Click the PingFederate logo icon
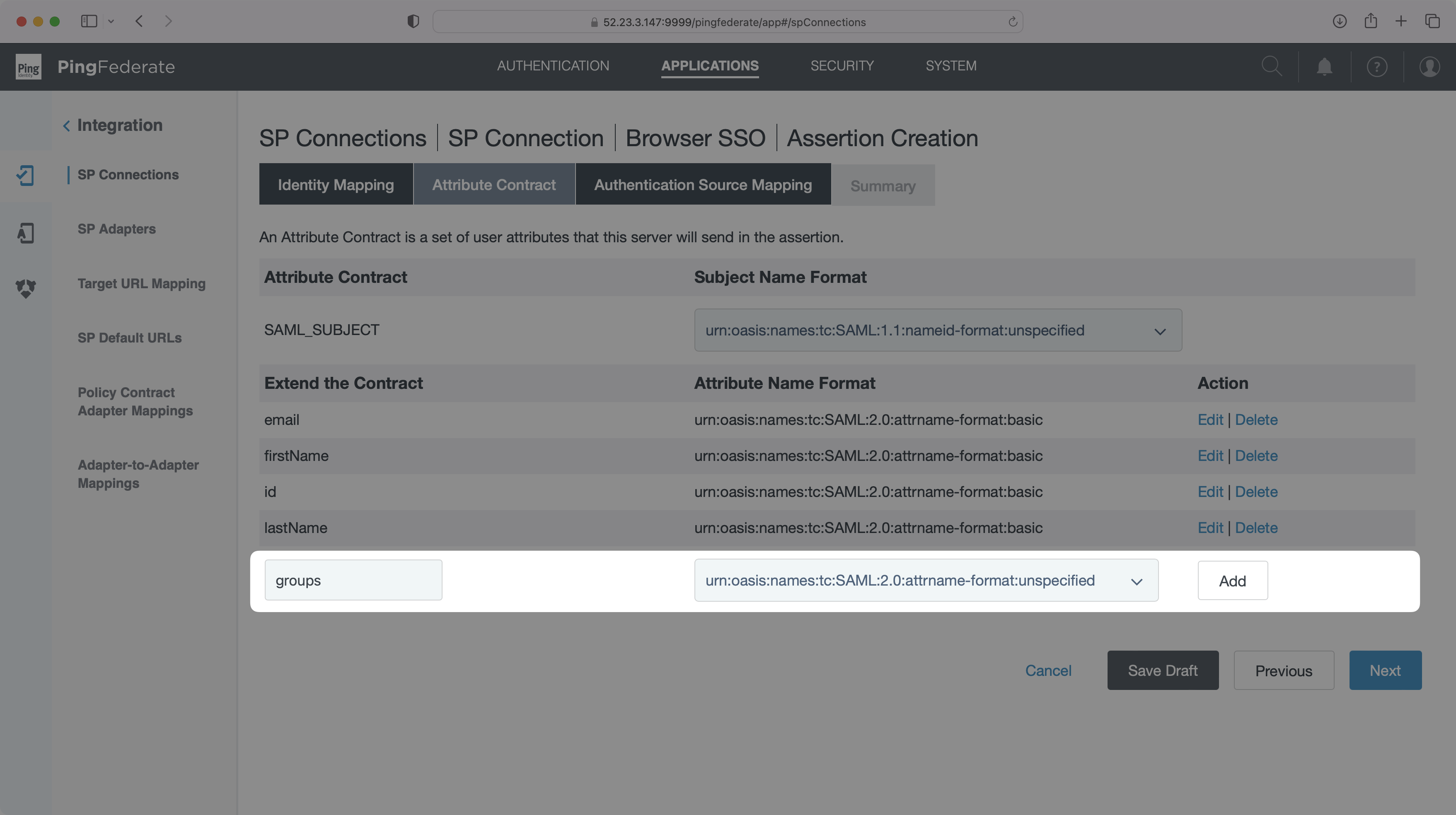Screen dimensions: 1456x815 click(x=29, y=66)
